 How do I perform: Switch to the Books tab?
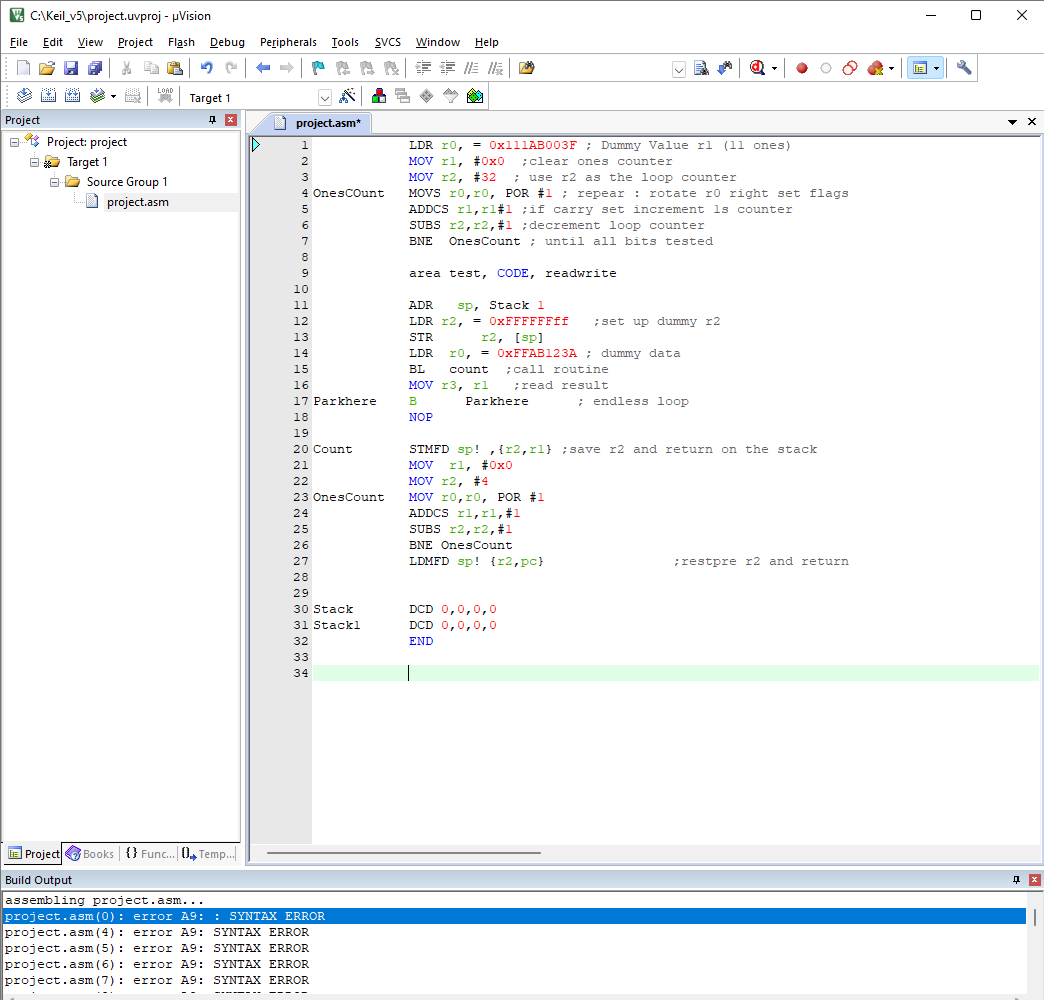(x=90, y=853)
